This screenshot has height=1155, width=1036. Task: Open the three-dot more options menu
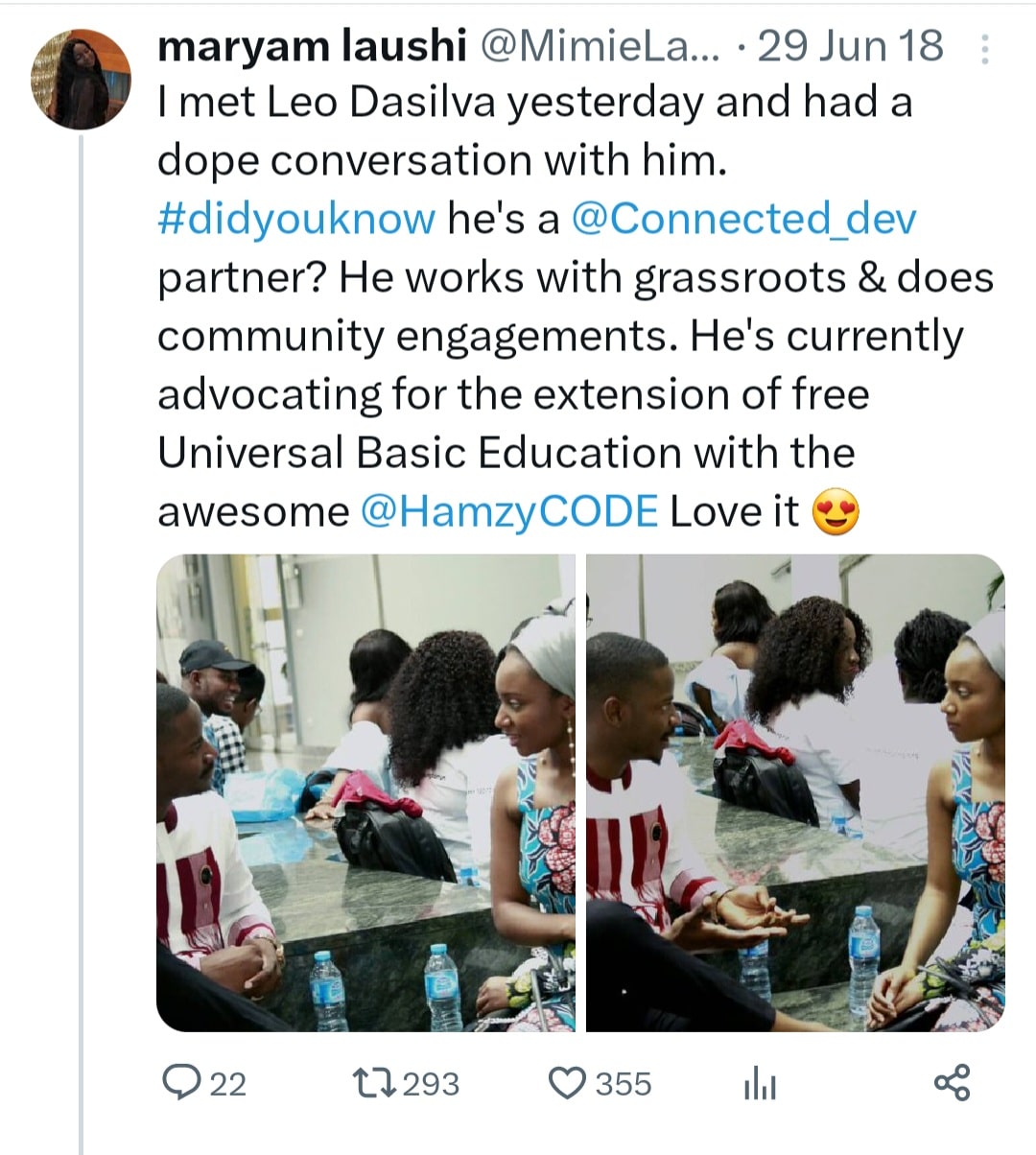[985, 49]
